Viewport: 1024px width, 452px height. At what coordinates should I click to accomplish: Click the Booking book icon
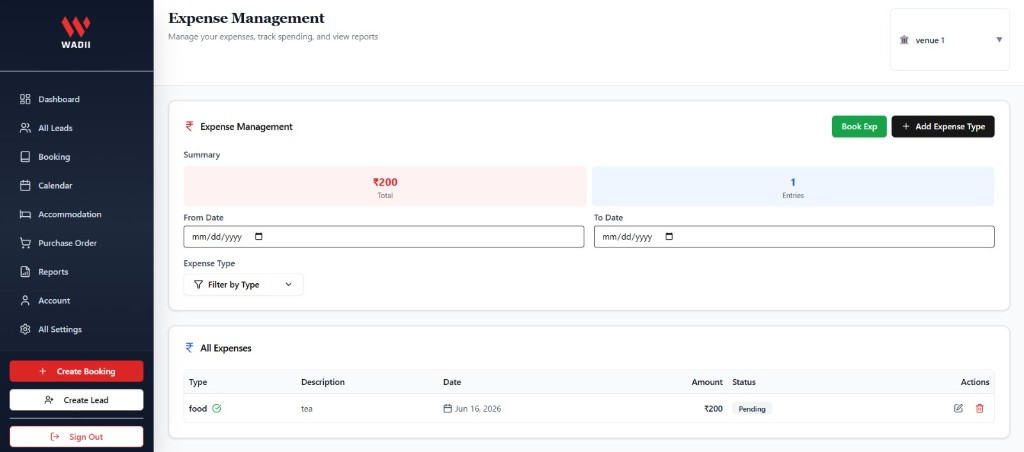(25, 157)
